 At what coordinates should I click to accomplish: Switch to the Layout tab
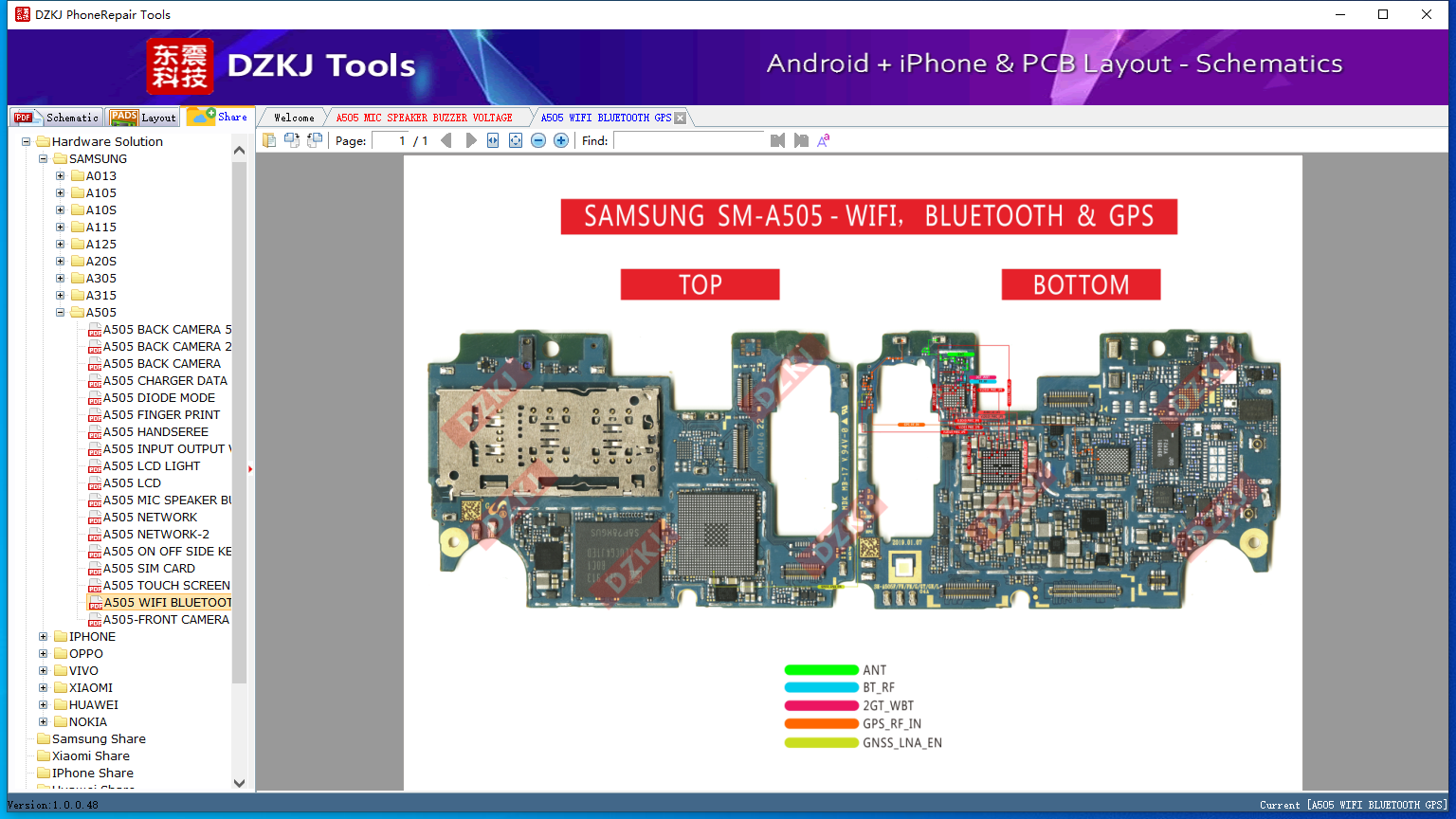point(143,118)
